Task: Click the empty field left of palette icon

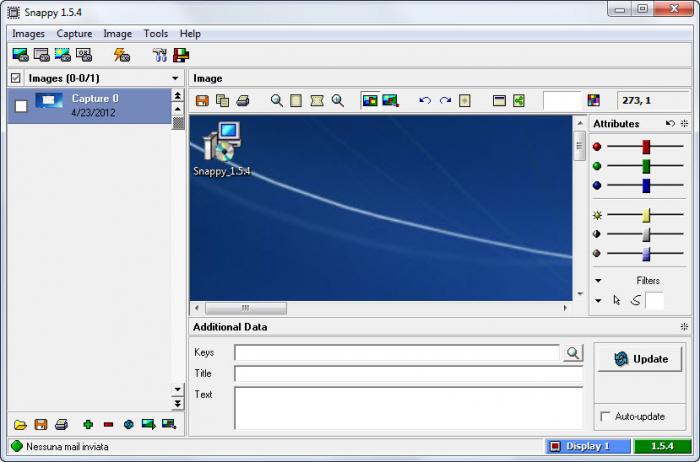Action: (x=562, y=100)
